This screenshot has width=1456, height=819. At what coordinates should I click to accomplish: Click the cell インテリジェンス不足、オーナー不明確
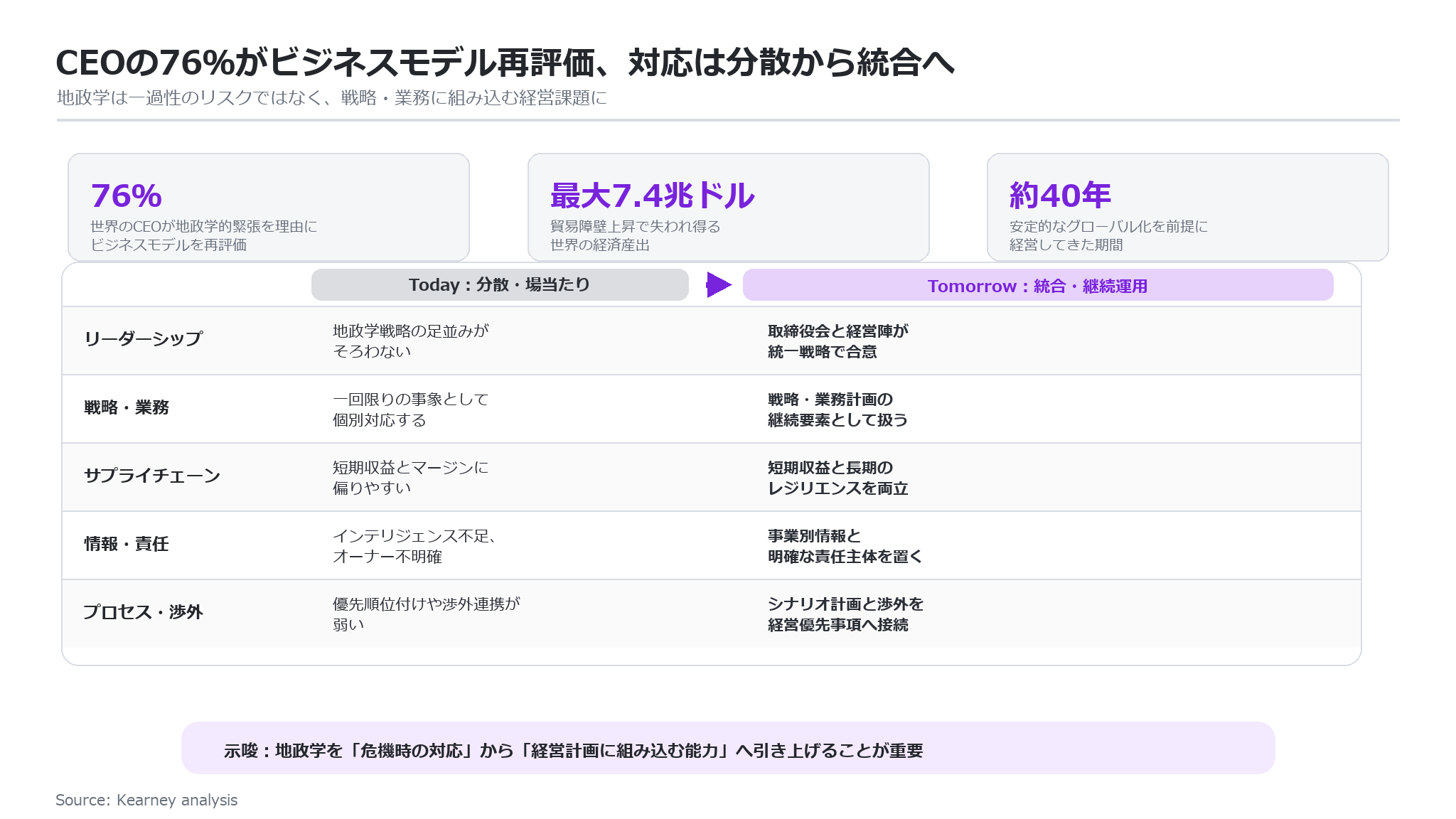tap(414, 546)
